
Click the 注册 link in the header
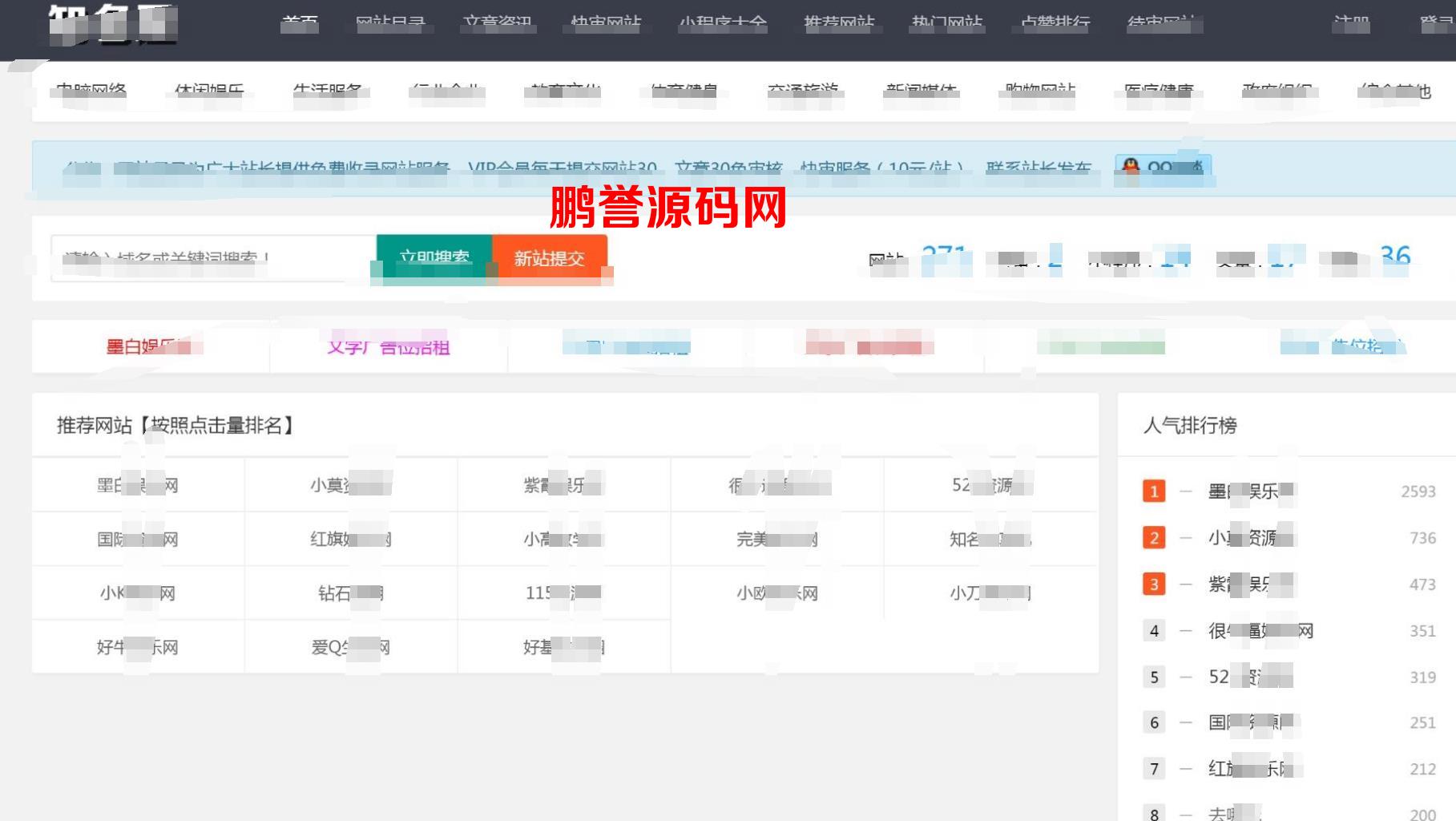coord(1351,24)
